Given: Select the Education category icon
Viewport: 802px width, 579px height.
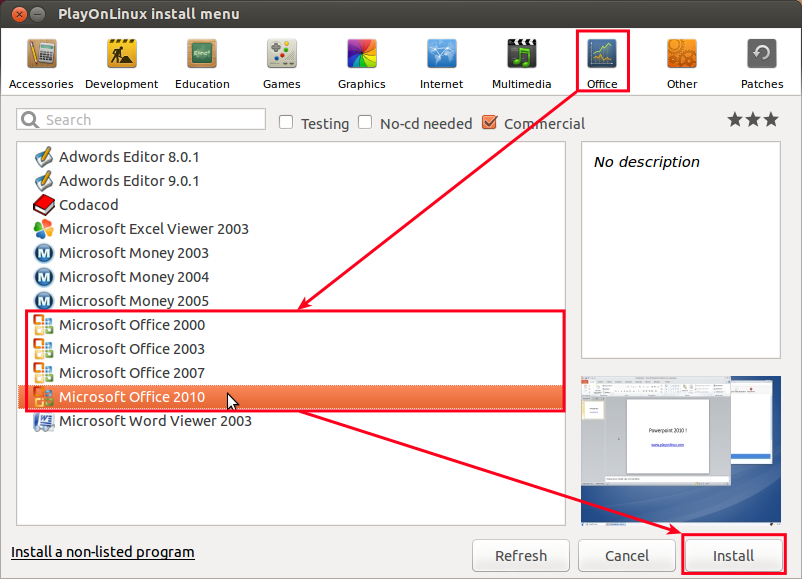Looking at the screenshot, I should click(201, 55).
